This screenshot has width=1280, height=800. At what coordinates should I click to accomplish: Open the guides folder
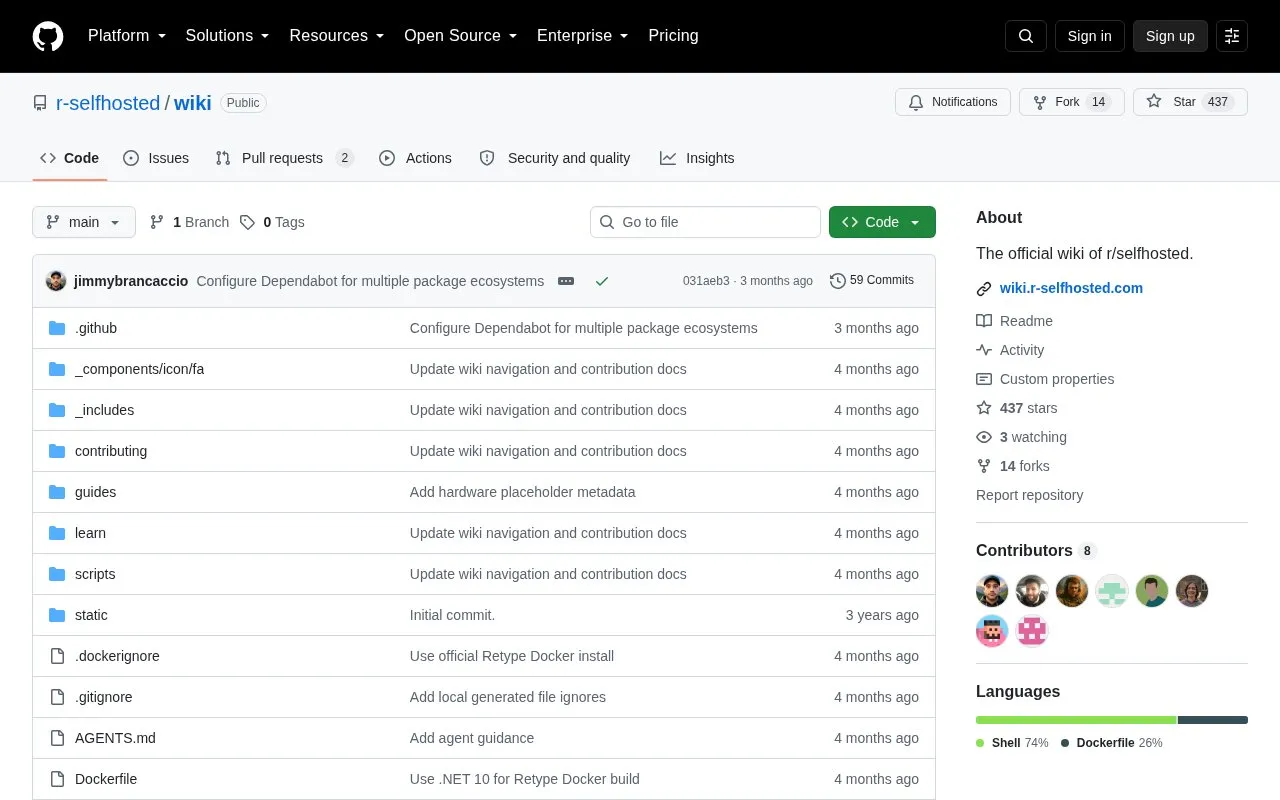pos(95,492)
